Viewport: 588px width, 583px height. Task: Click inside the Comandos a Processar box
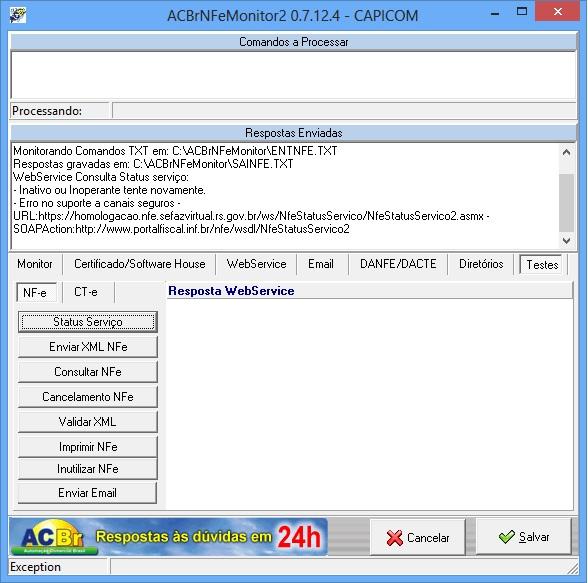(294, 75)
